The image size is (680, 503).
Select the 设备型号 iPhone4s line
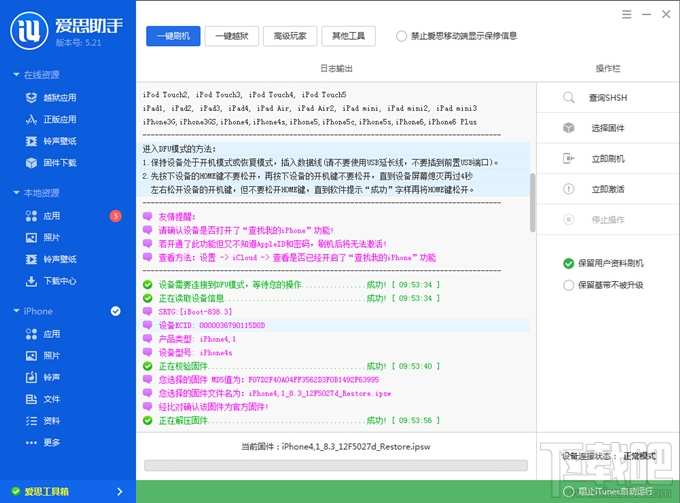pyautogui.click(x=333, y=353)
